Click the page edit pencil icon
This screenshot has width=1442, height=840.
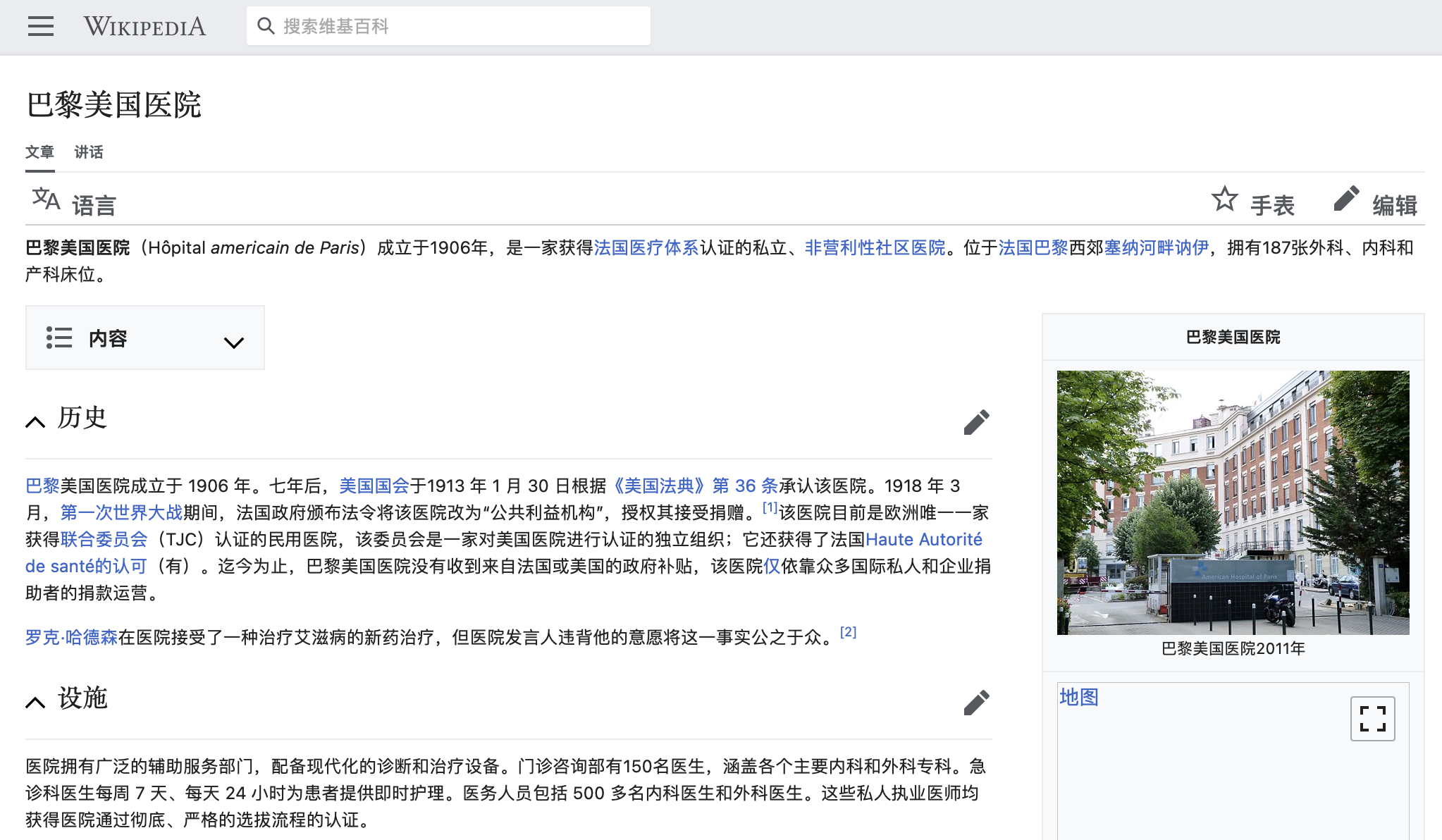(x=1346, y=199)
